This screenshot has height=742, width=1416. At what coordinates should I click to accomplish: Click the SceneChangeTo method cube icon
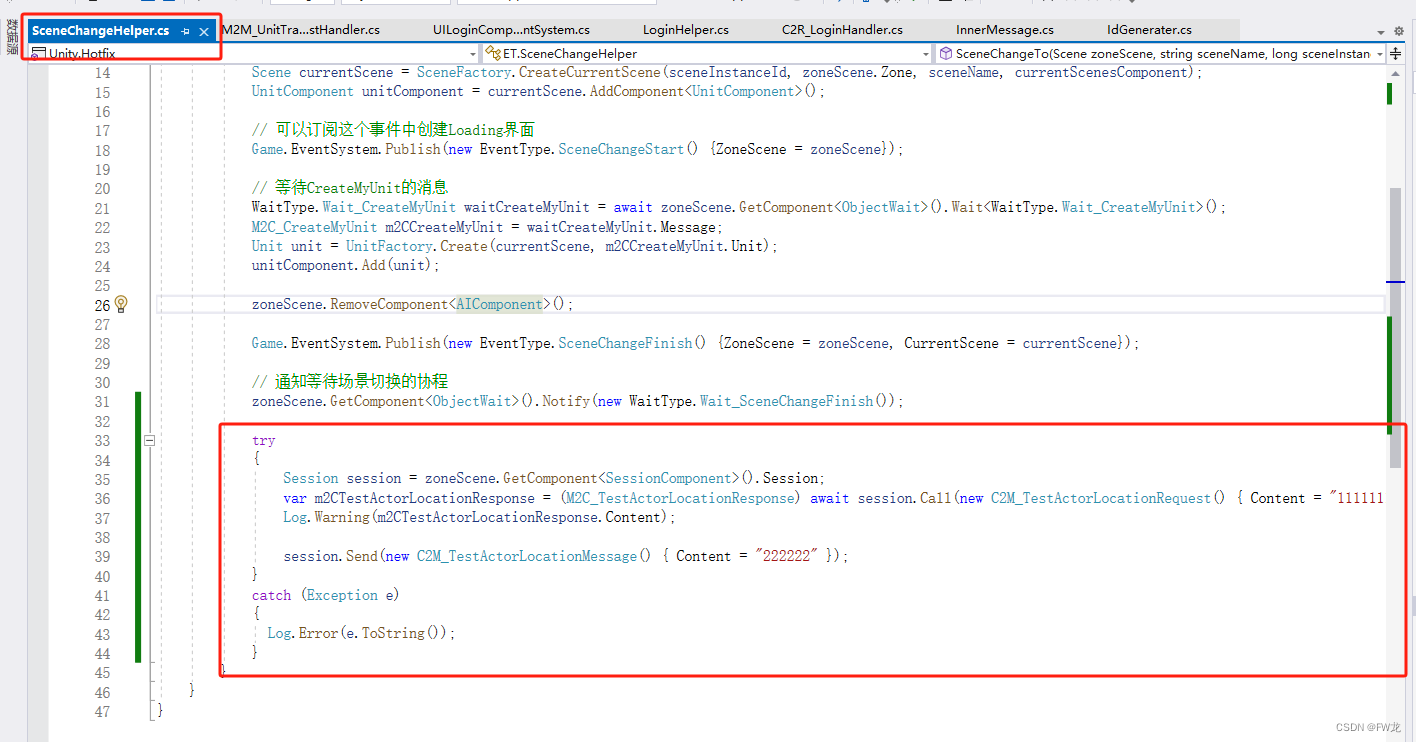[946, 53]
